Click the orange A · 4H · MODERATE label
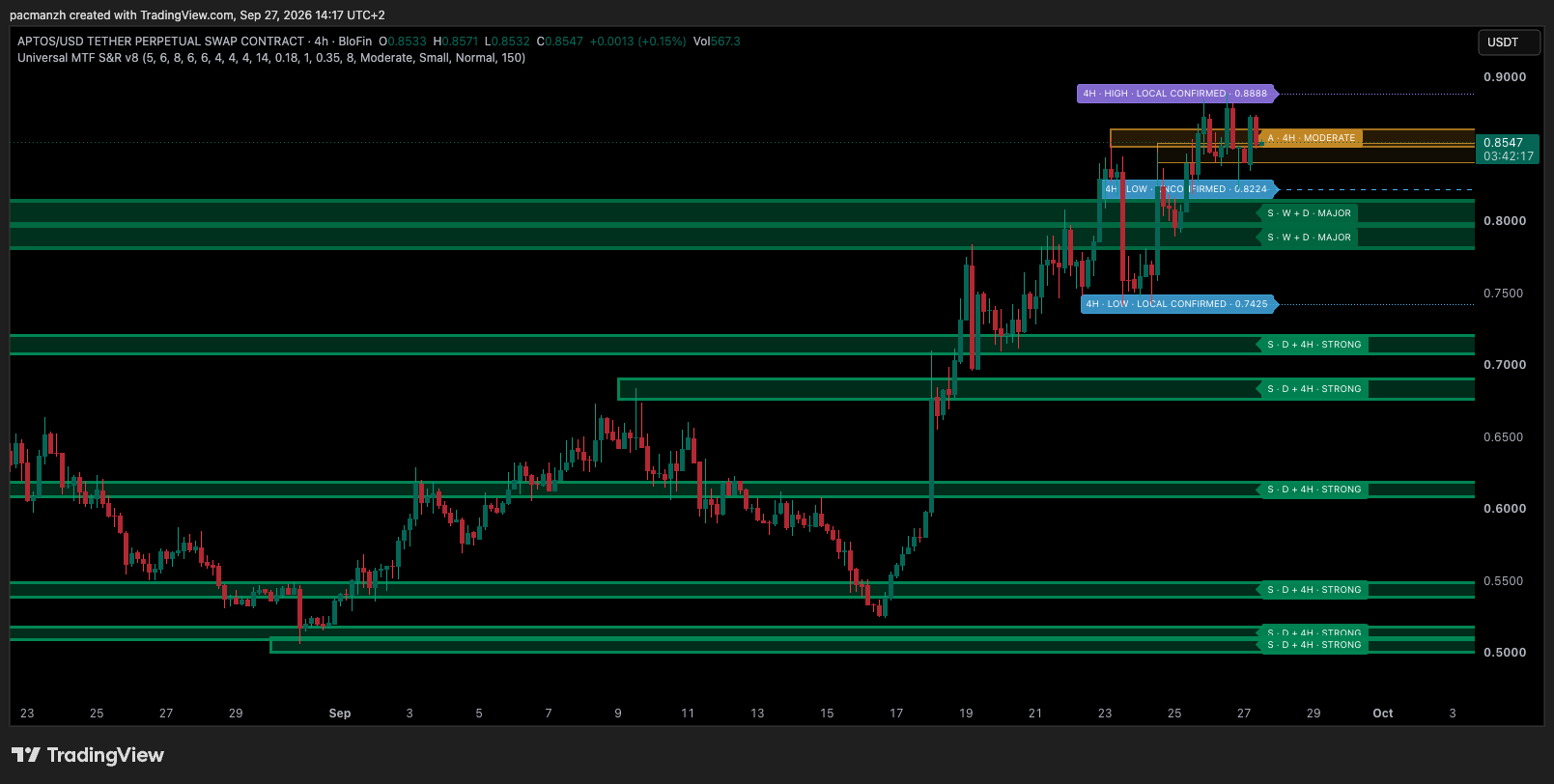Image resolution: width=1554 pixels, height=784 pixels. tap(1311, 138)
